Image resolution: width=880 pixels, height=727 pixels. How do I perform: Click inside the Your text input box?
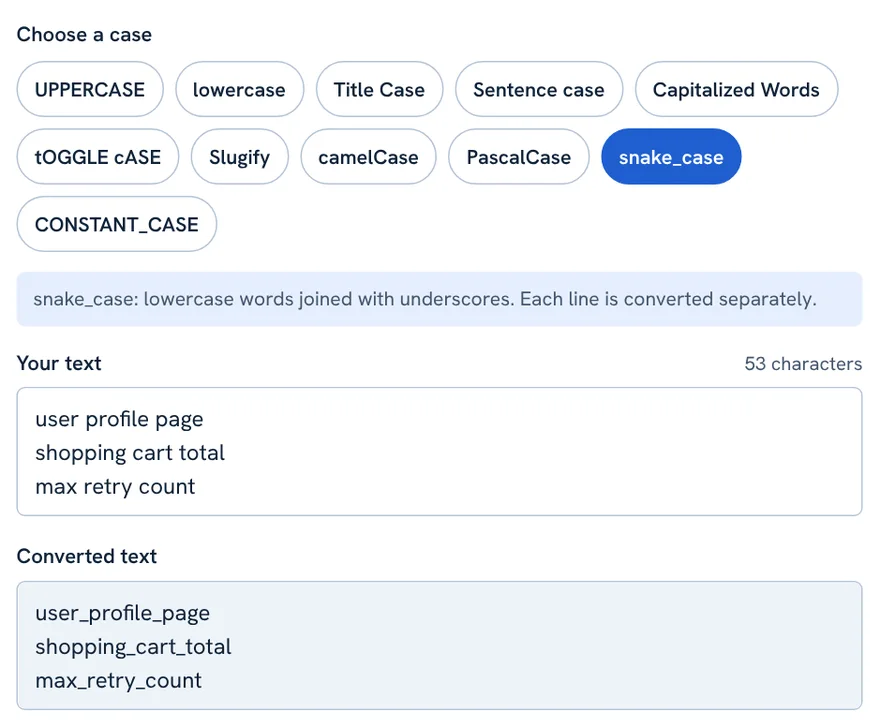click(x=439, y=451)
